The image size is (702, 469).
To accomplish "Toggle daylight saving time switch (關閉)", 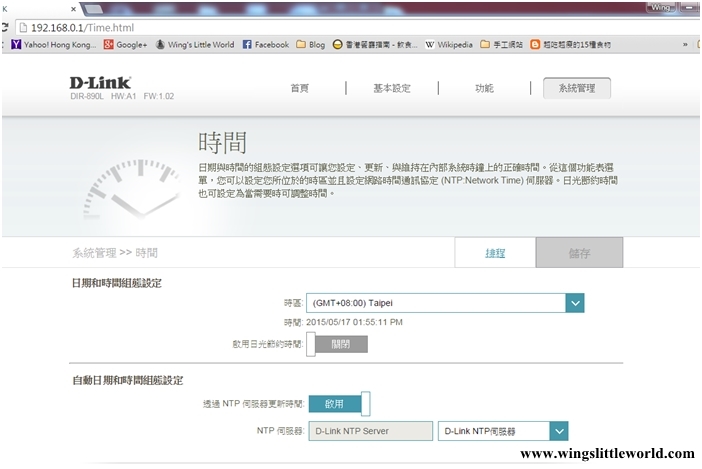I will [337, 344].
